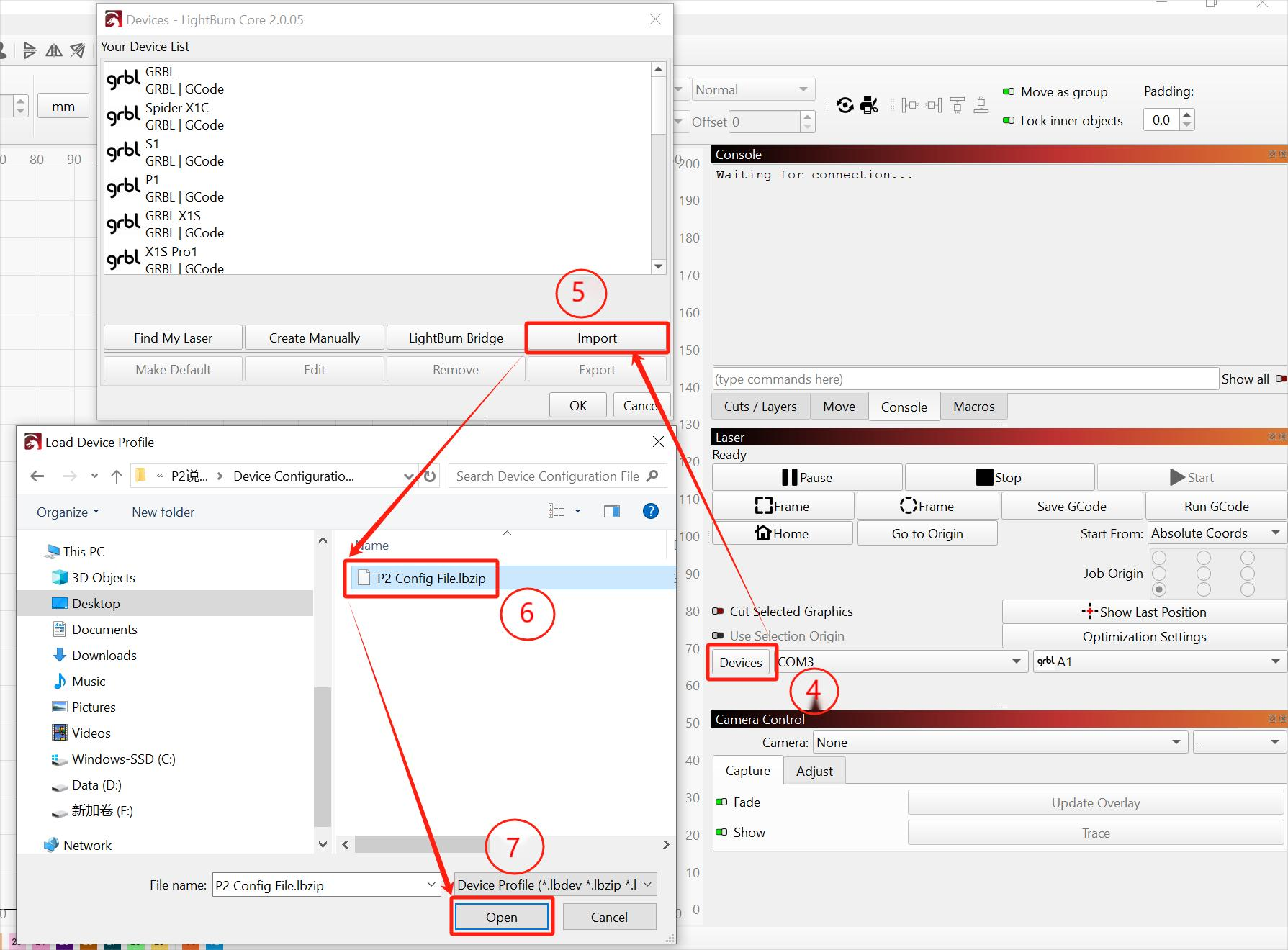Image resolution: width=1288 pixels, height=950 pixels.
Task: Select Spider X1C in the device list
Action: [x=378, y=116]
